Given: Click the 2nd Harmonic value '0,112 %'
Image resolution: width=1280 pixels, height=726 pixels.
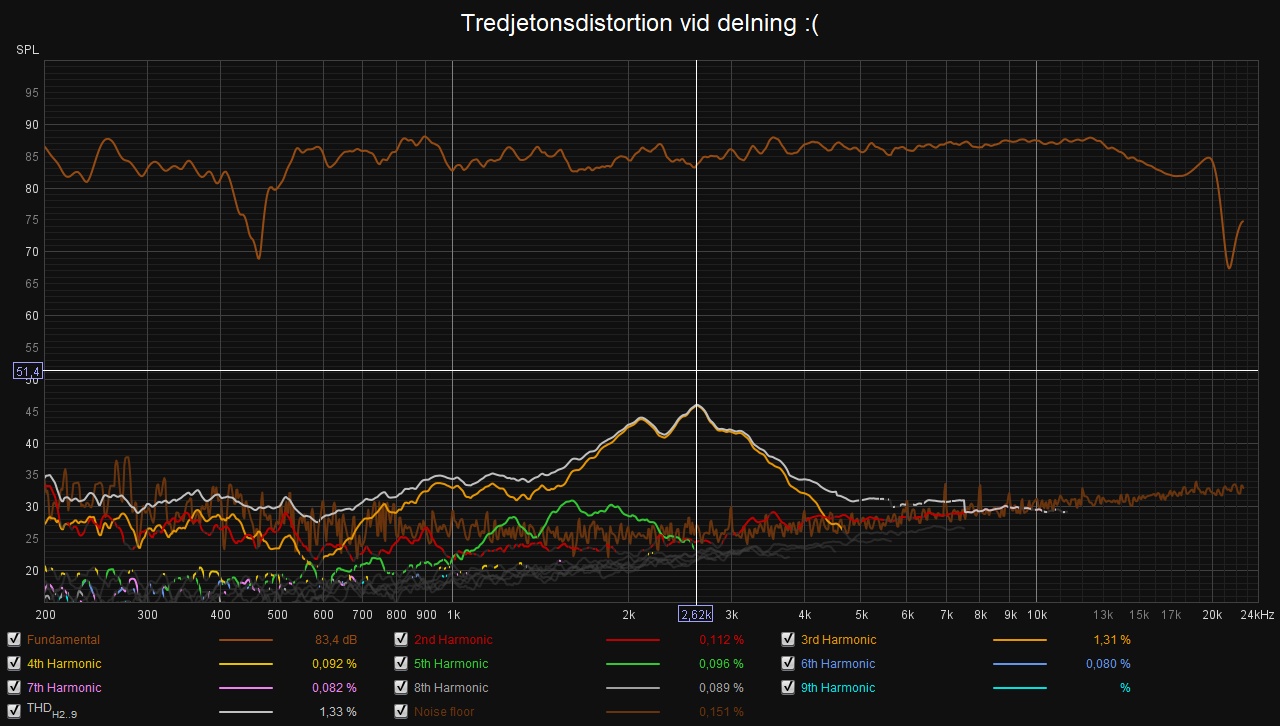Looking at the screenshot, I should pyautogui.click(x=720, y=640).
